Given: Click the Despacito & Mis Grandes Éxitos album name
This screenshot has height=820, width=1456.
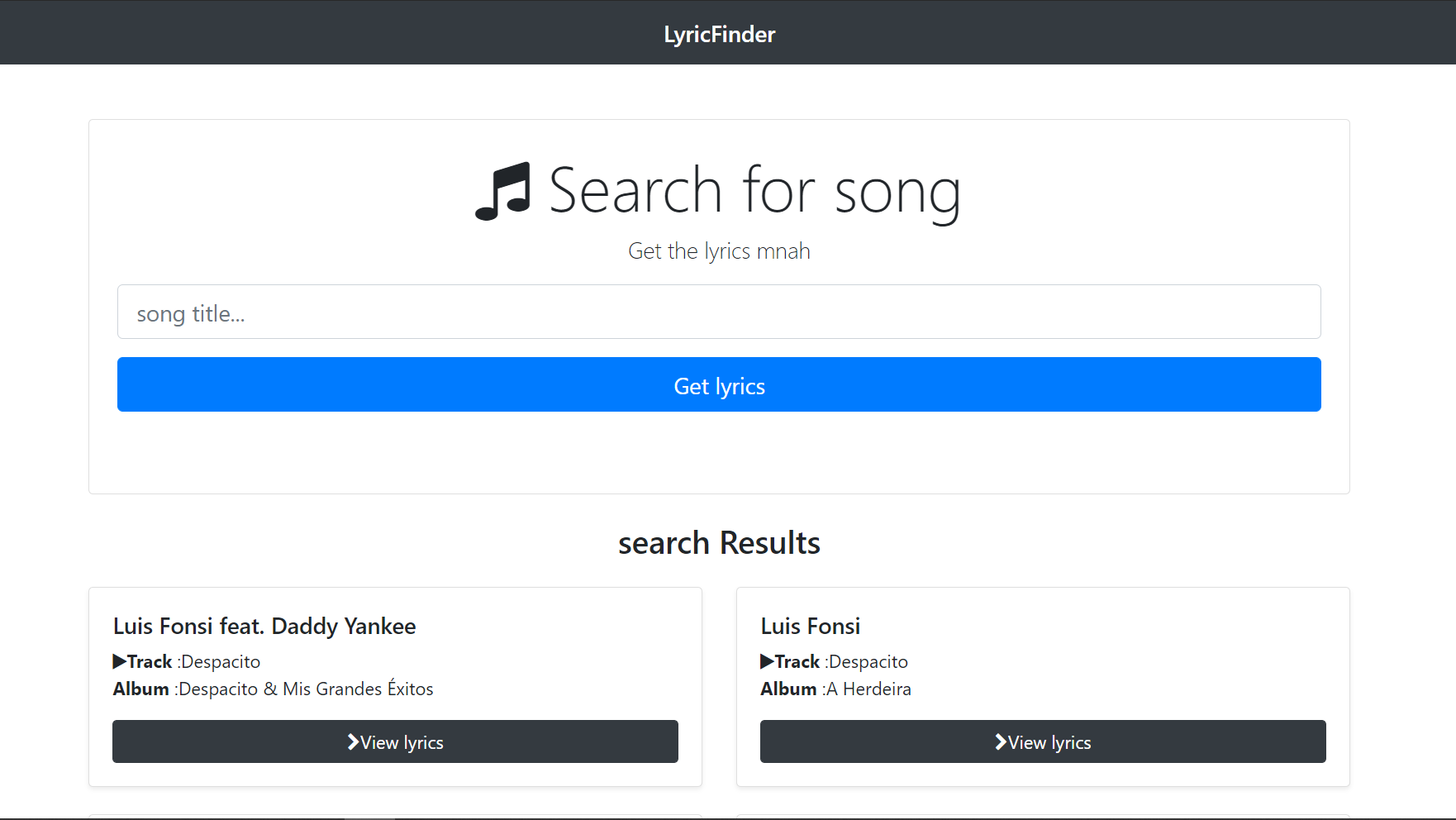Looking at the screenshot, I should [x=306, y=689].
